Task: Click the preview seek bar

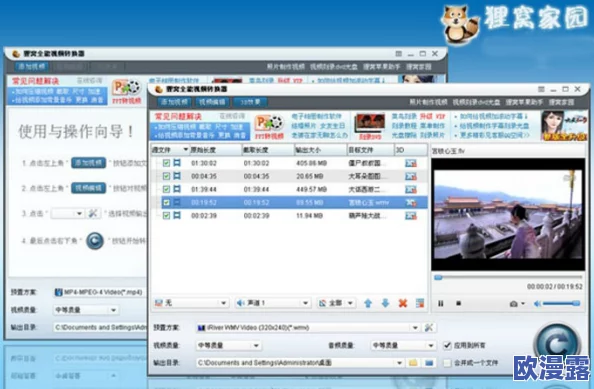Action: tap(508, 277)
